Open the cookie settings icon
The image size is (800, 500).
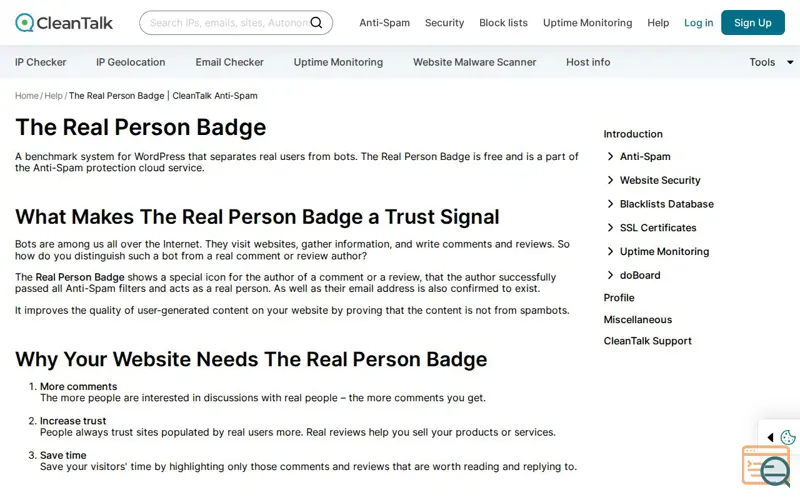click(x=788, y=437)
